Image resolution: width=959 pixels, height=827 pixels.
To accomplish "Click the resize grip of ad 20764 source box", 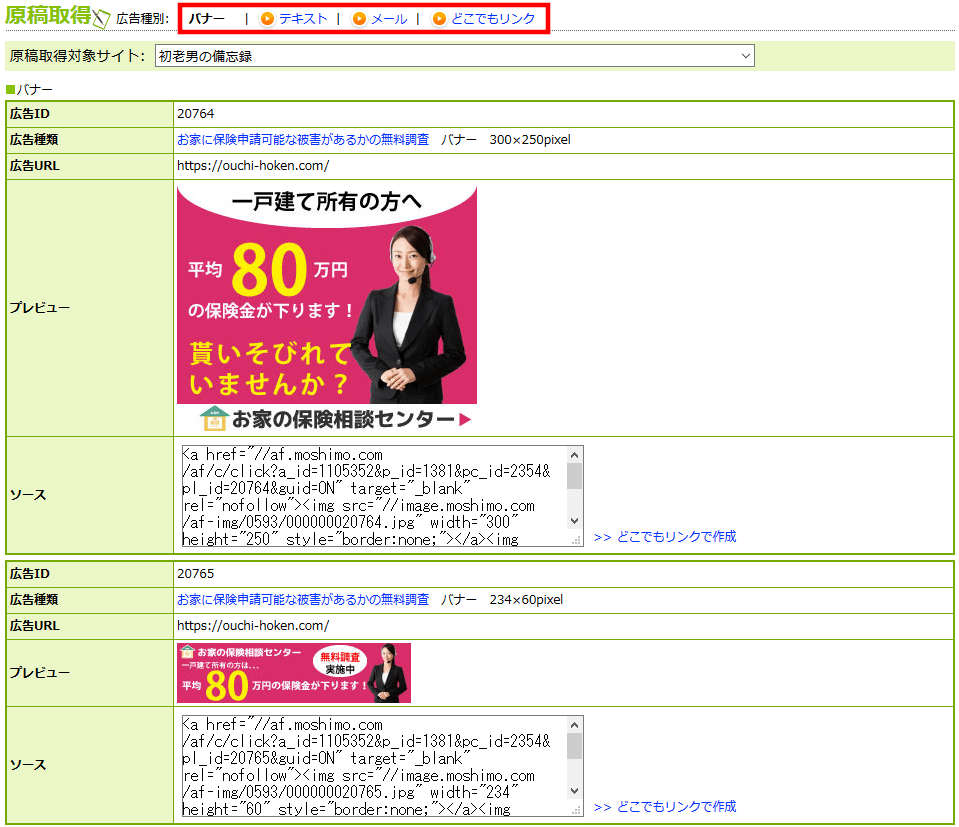I will 576,540.
